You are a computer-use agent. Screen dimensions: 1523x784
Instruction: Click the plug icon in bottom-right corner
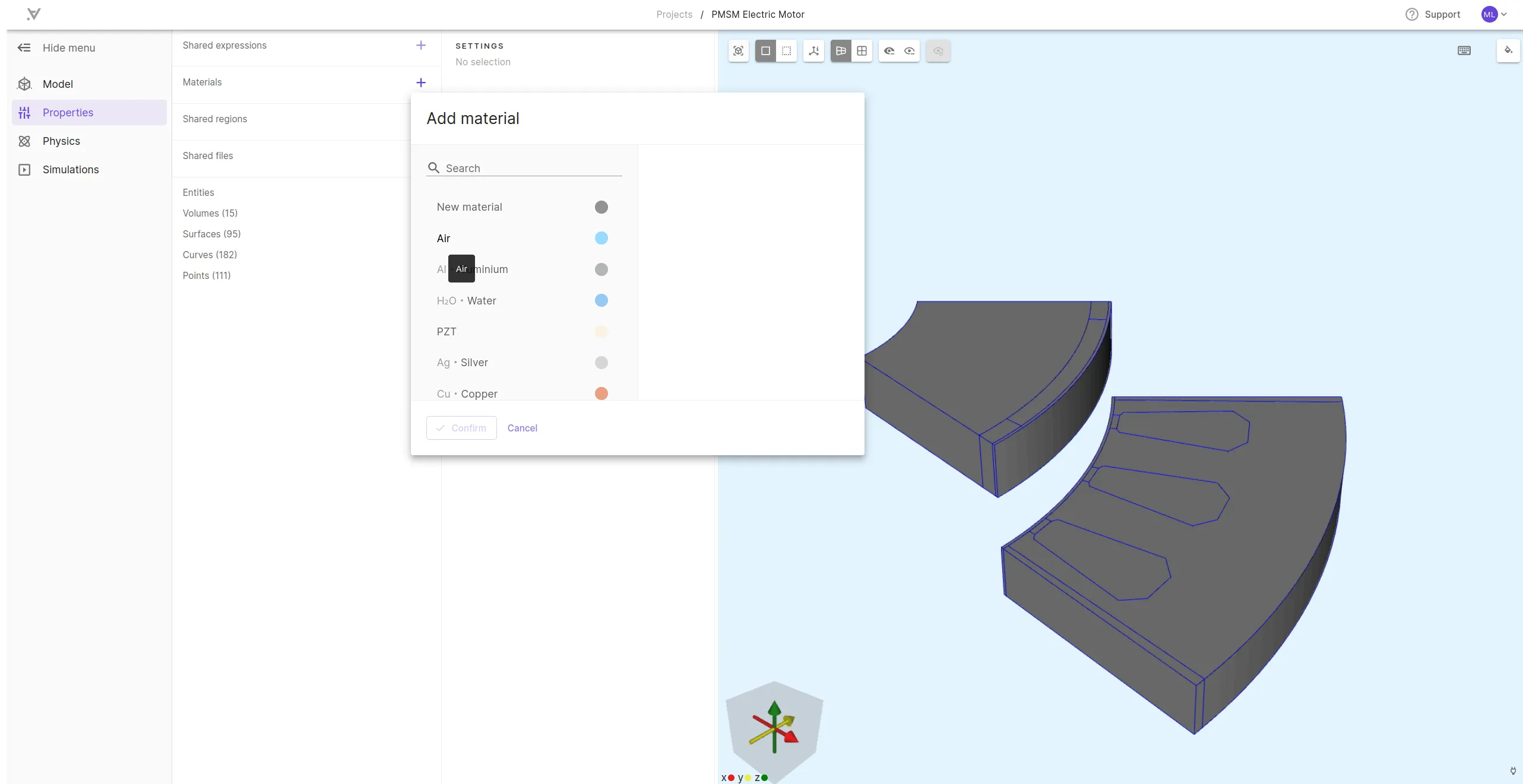pyautogui.click(x=1513, y=770)
